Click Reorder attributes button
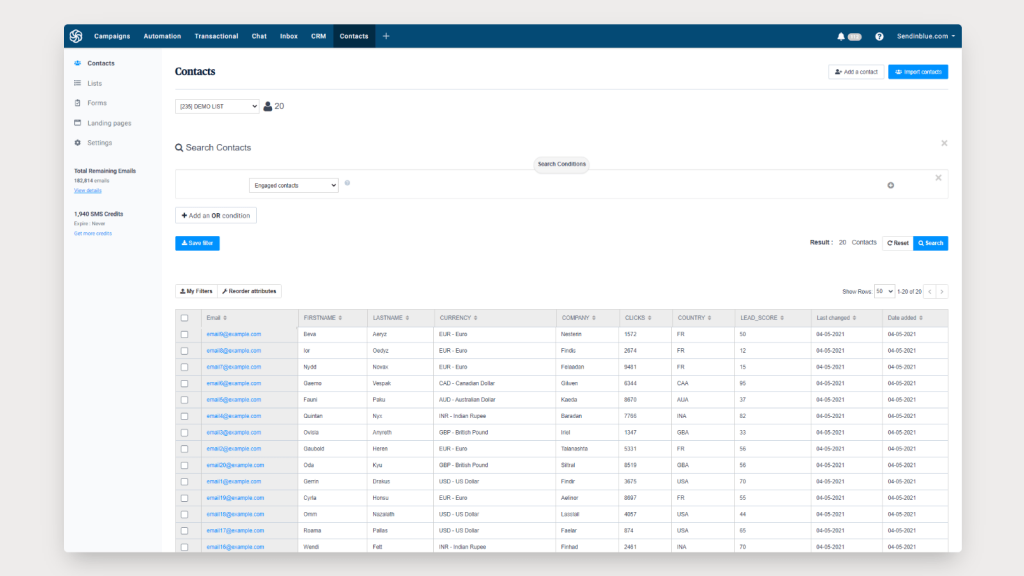The image size is (1024, 576). coord(249,291)
